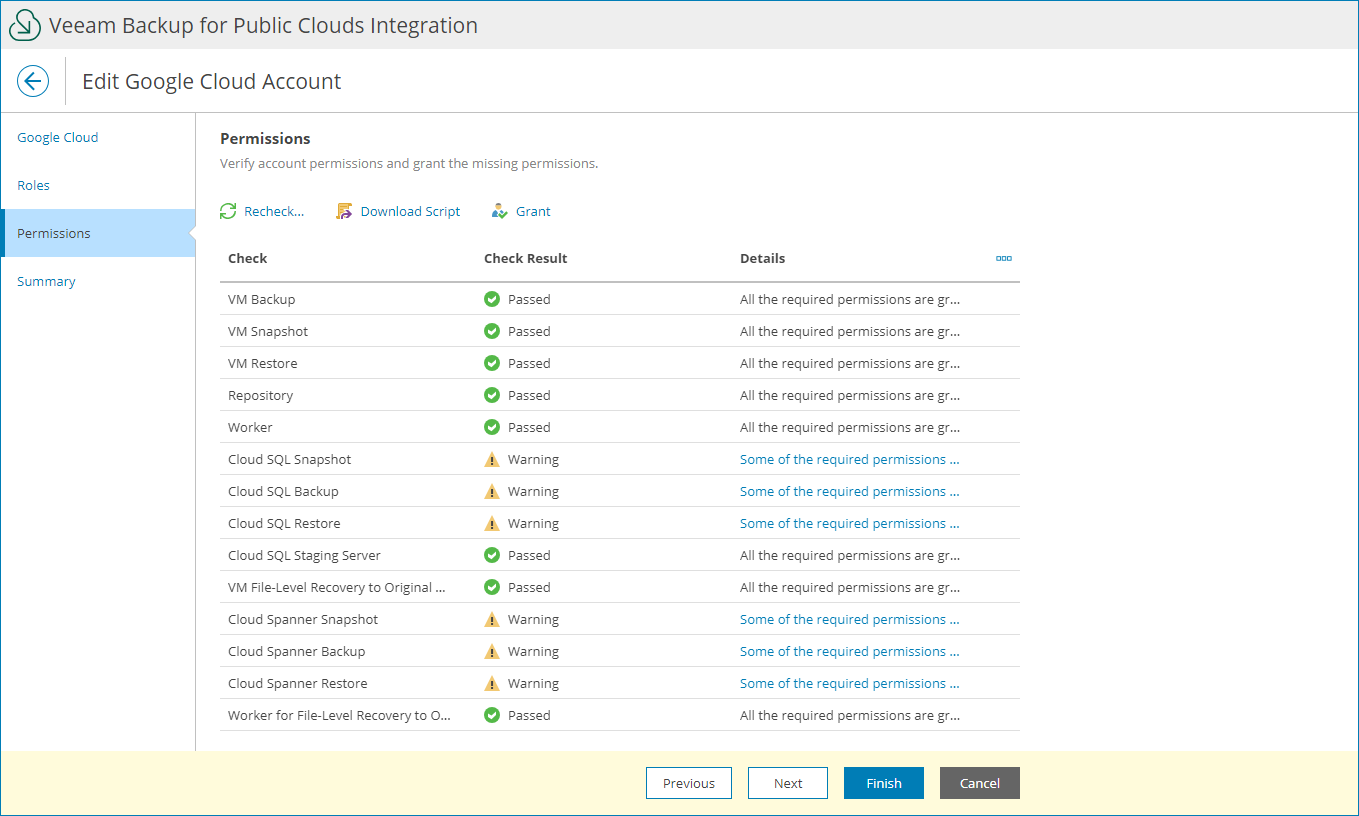Cancel editing the Google Cloud account
Viewport: 1359px width, 816px height.
[979, 783]
